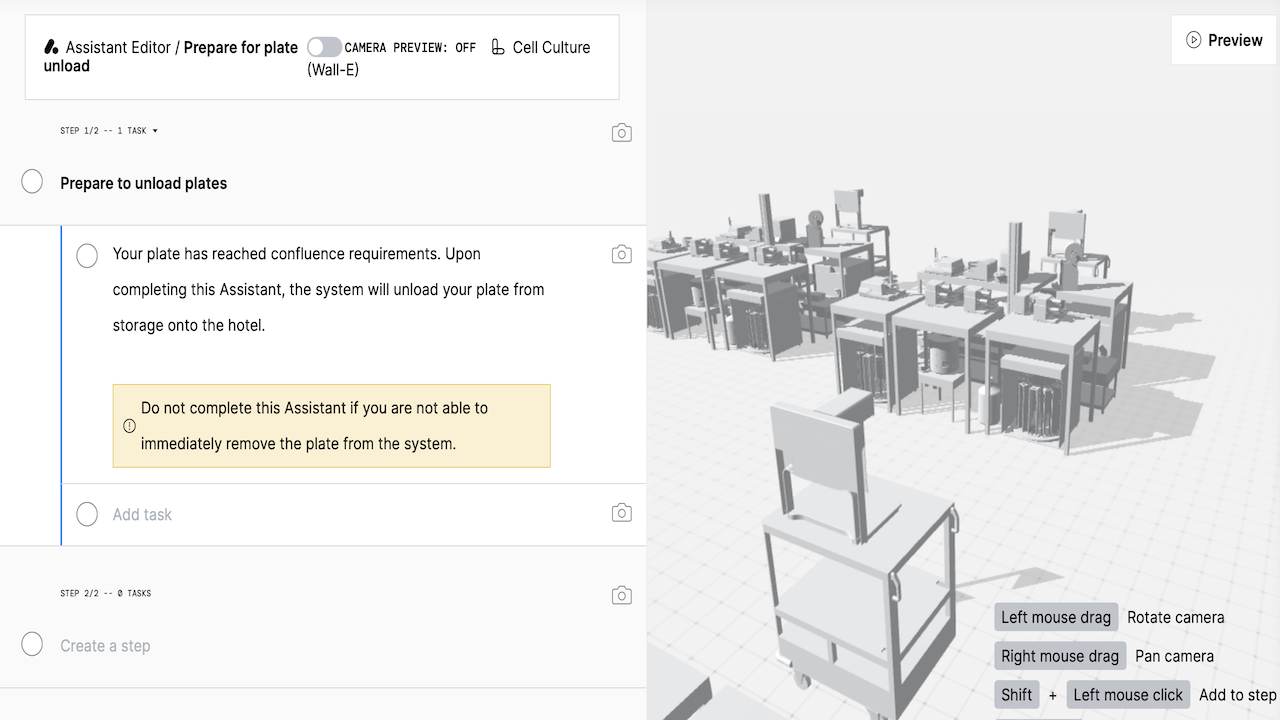The image size is (1280, 720).
Task: Select the Prepare to unload plates step title
Action: 144,183
